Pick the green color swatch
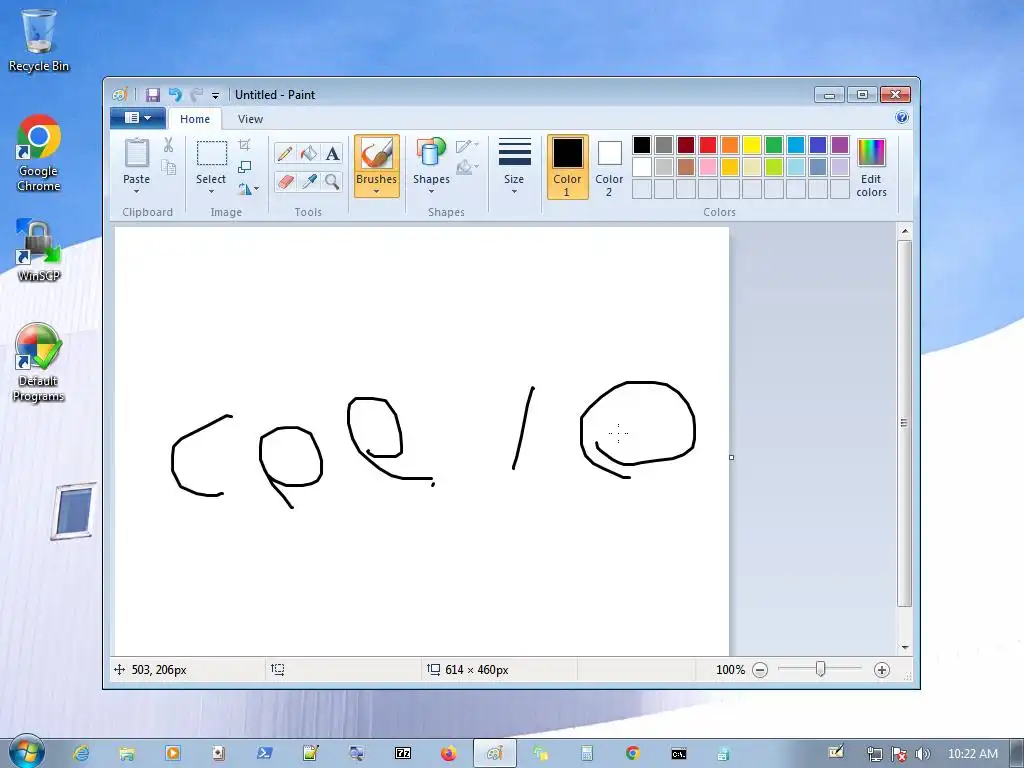This screenshot has height=768, width=1024. [774, 145]
